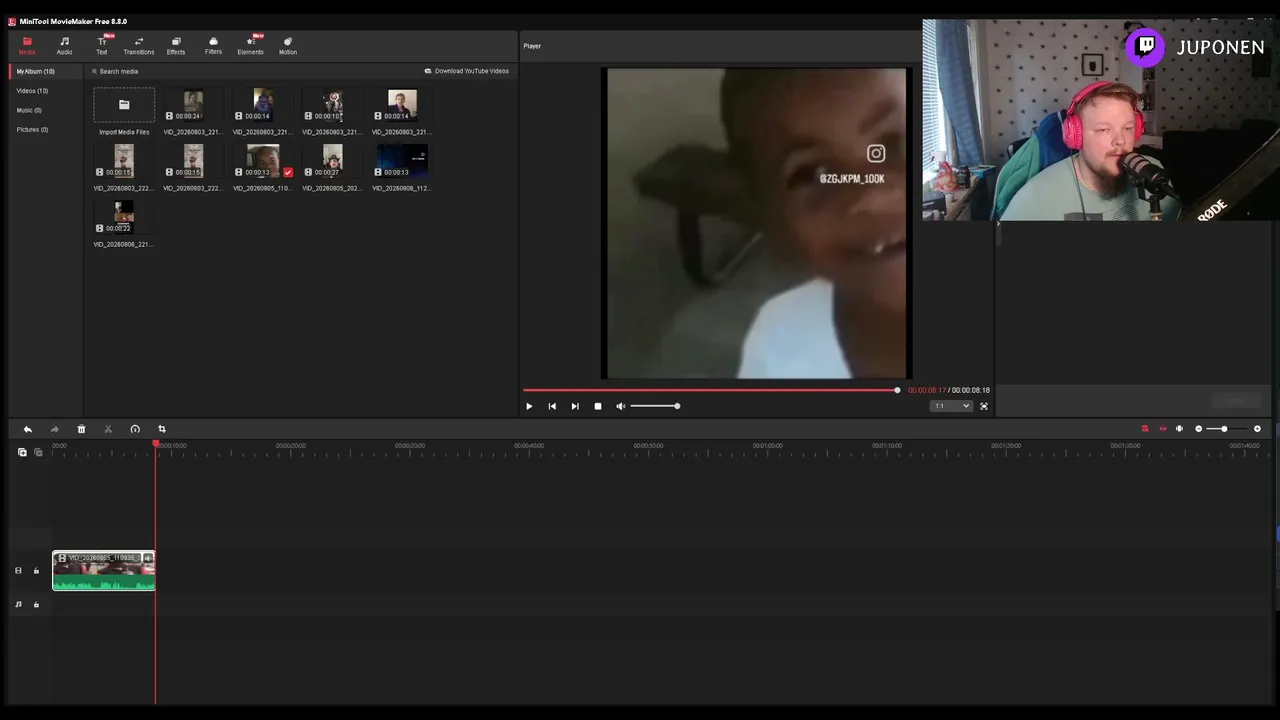This screenshot has width=1280, height=720.
Task: Click the Import Media Files box
Action: point(124,105)
